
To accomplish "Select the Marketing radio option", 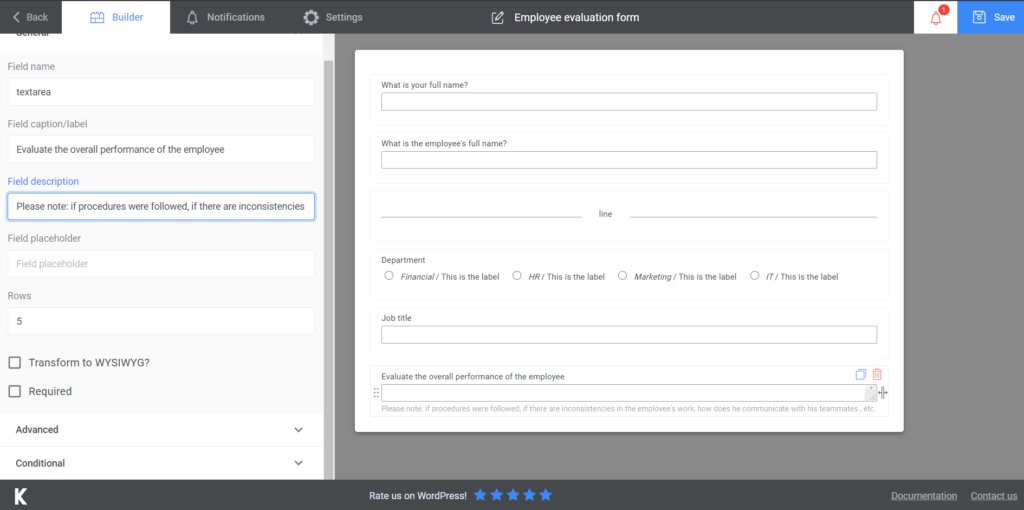I will click(x=622, y=276).
